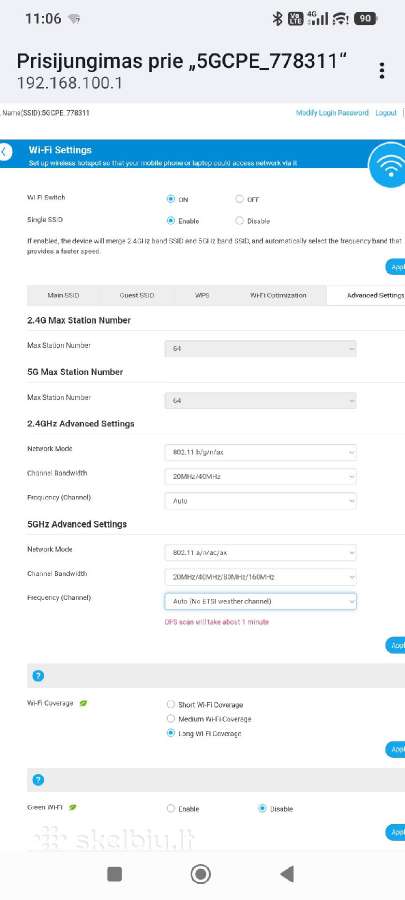Tap the back chevron beside Wi-Fi Settings
This screenshot has width=405, height=900.
(x=5, y=153)
